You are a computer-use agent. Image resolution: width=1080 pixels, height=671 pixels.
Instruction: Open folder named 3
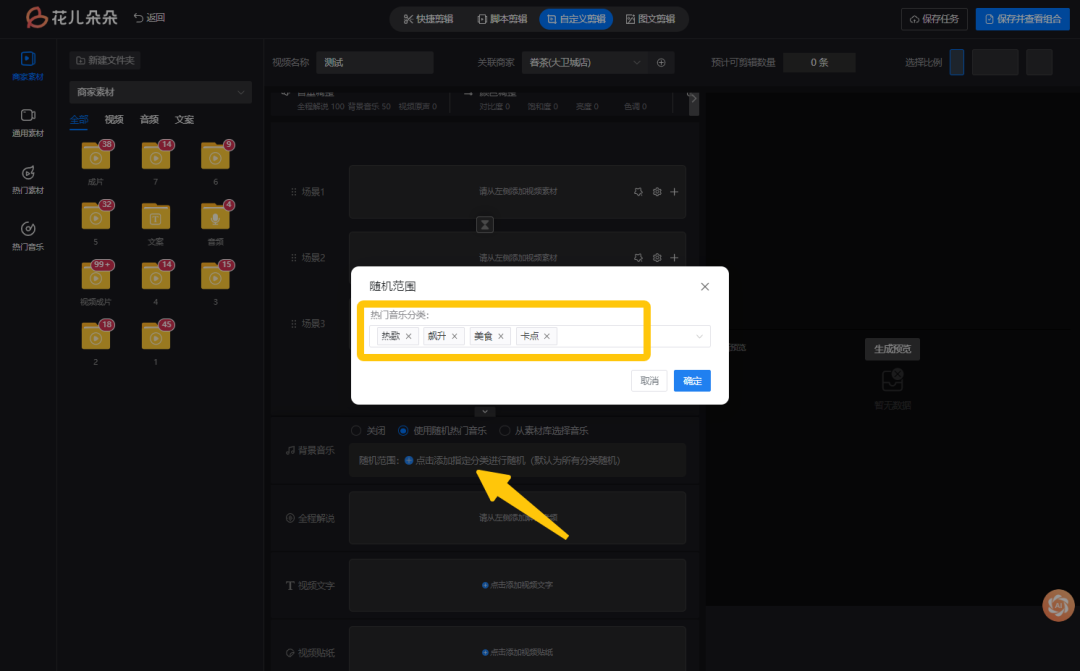click(216, 276)
